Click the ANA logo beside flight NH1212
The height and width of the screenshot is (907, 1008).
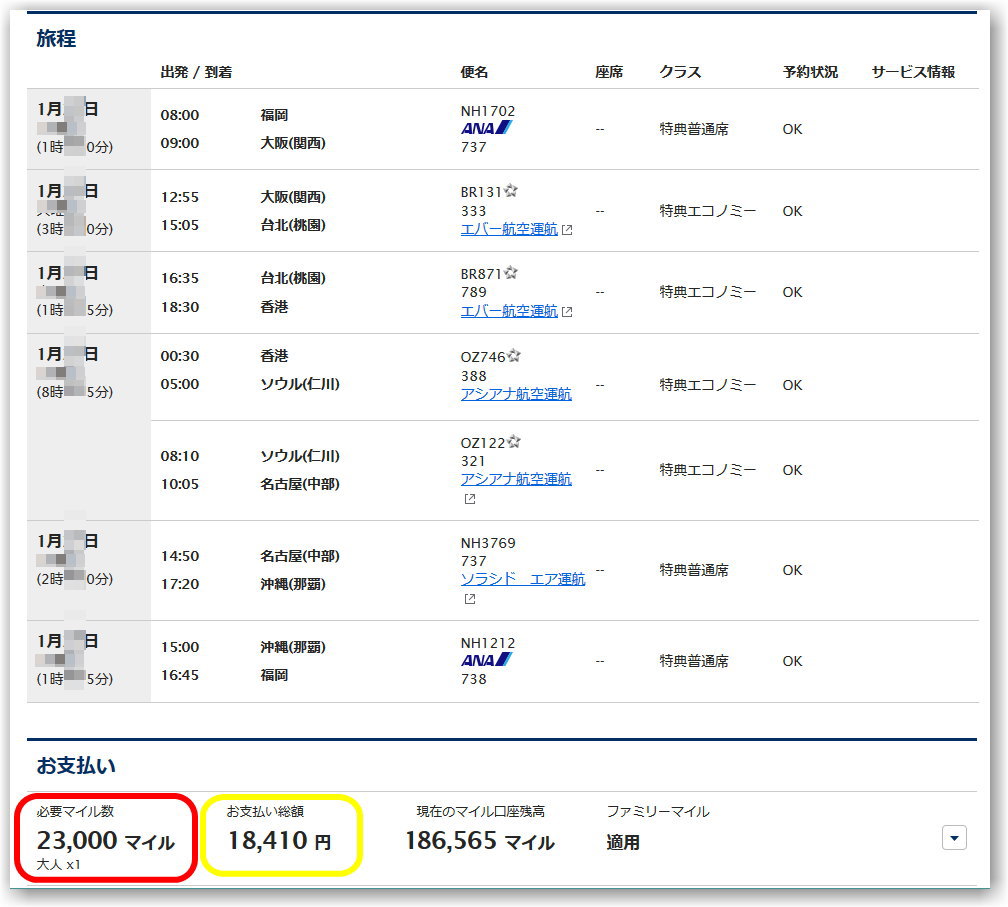click(x=483, y=658)
